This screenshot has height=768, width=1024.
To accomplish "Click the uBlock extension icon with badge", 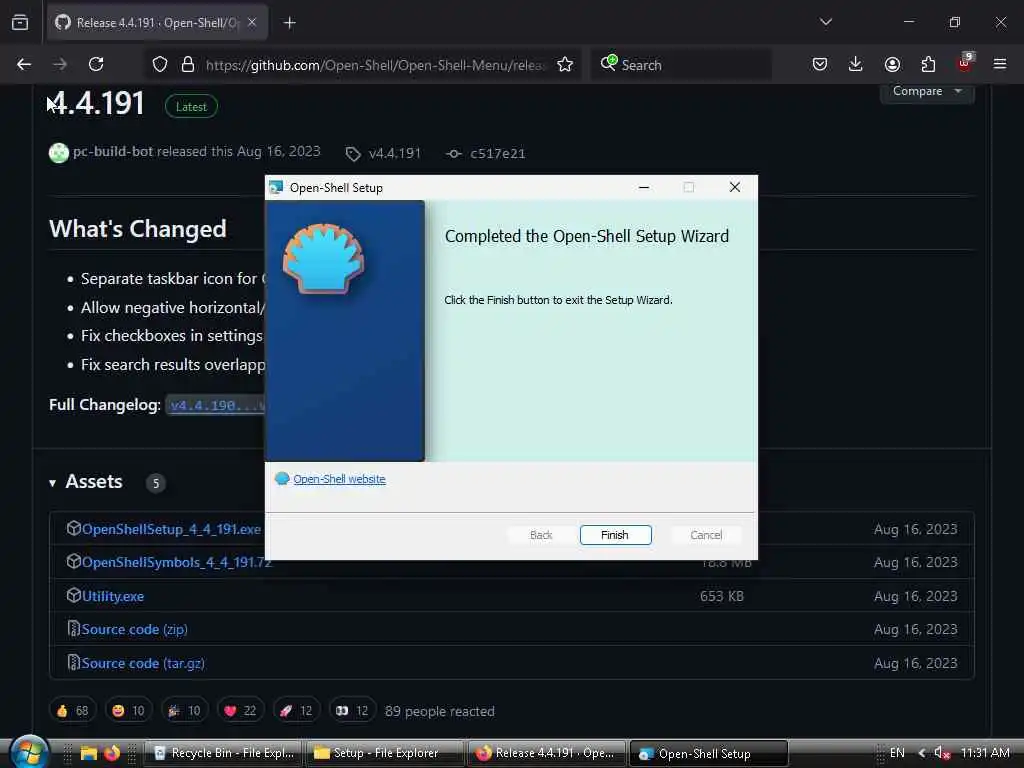I will pyautogui.click(x=965, y=63).
